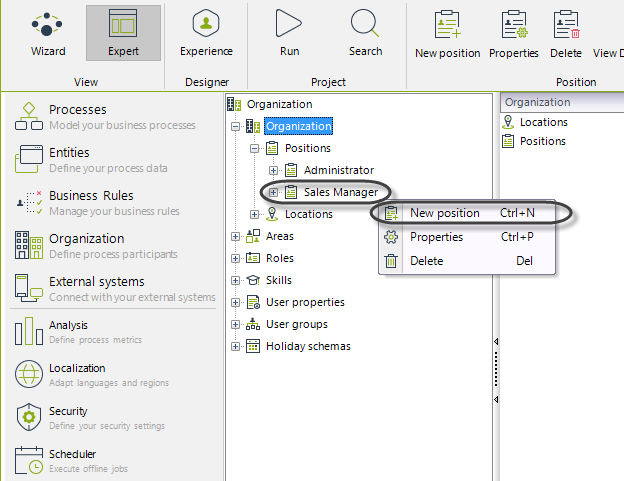Select the Expert view button
Image resolution: width=624 pixels, height=481 pixels.
[x=123, y=33]
